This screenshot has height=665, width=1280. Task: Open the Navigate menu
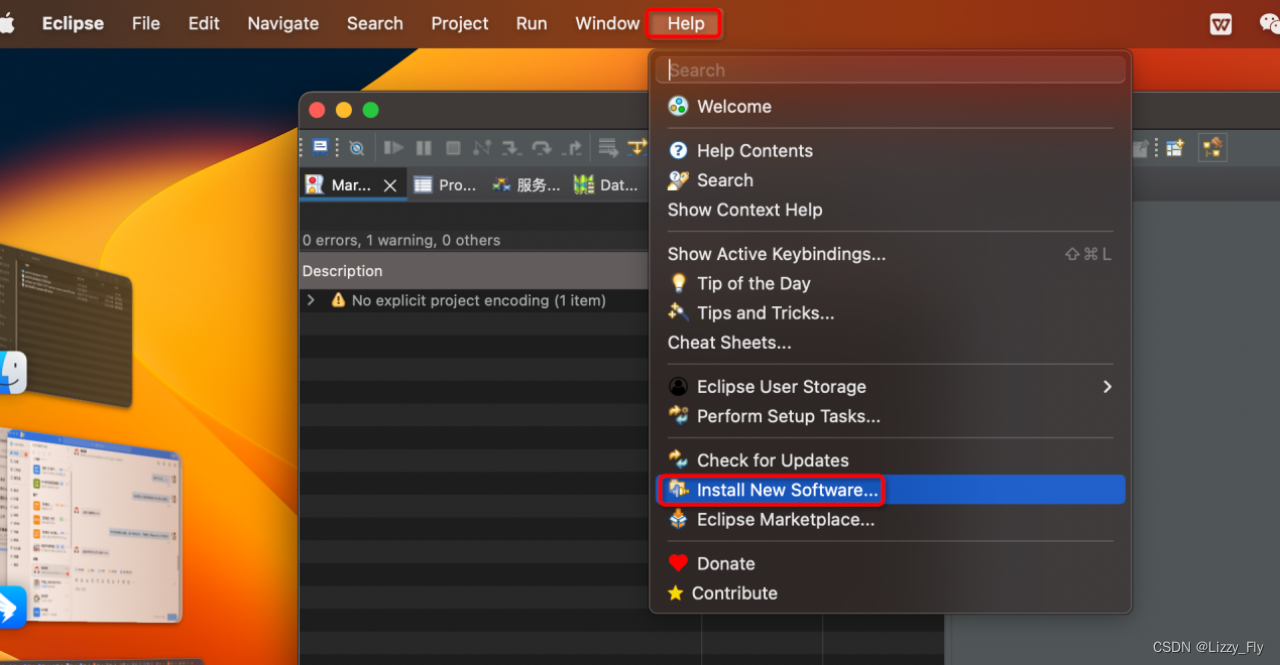pos(283,23)
